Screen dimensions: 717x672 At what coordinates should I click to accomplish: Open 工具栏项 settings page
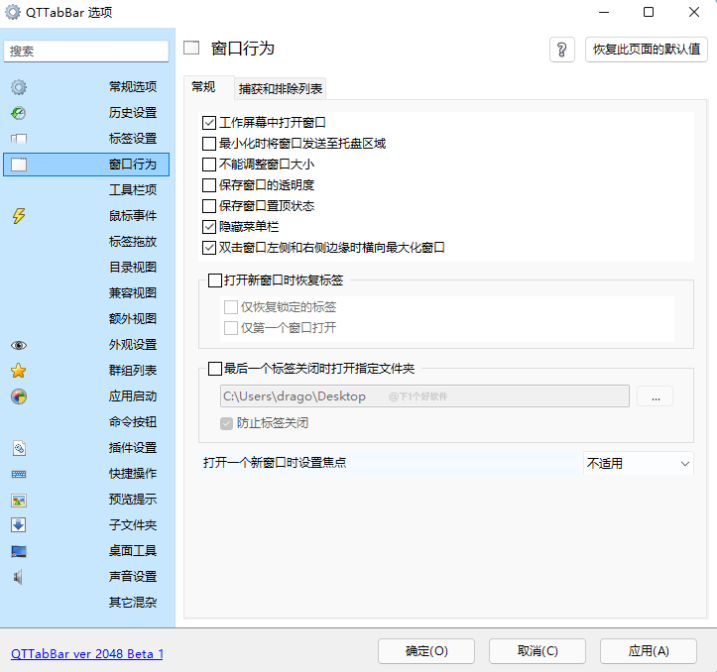click(133, 190)
